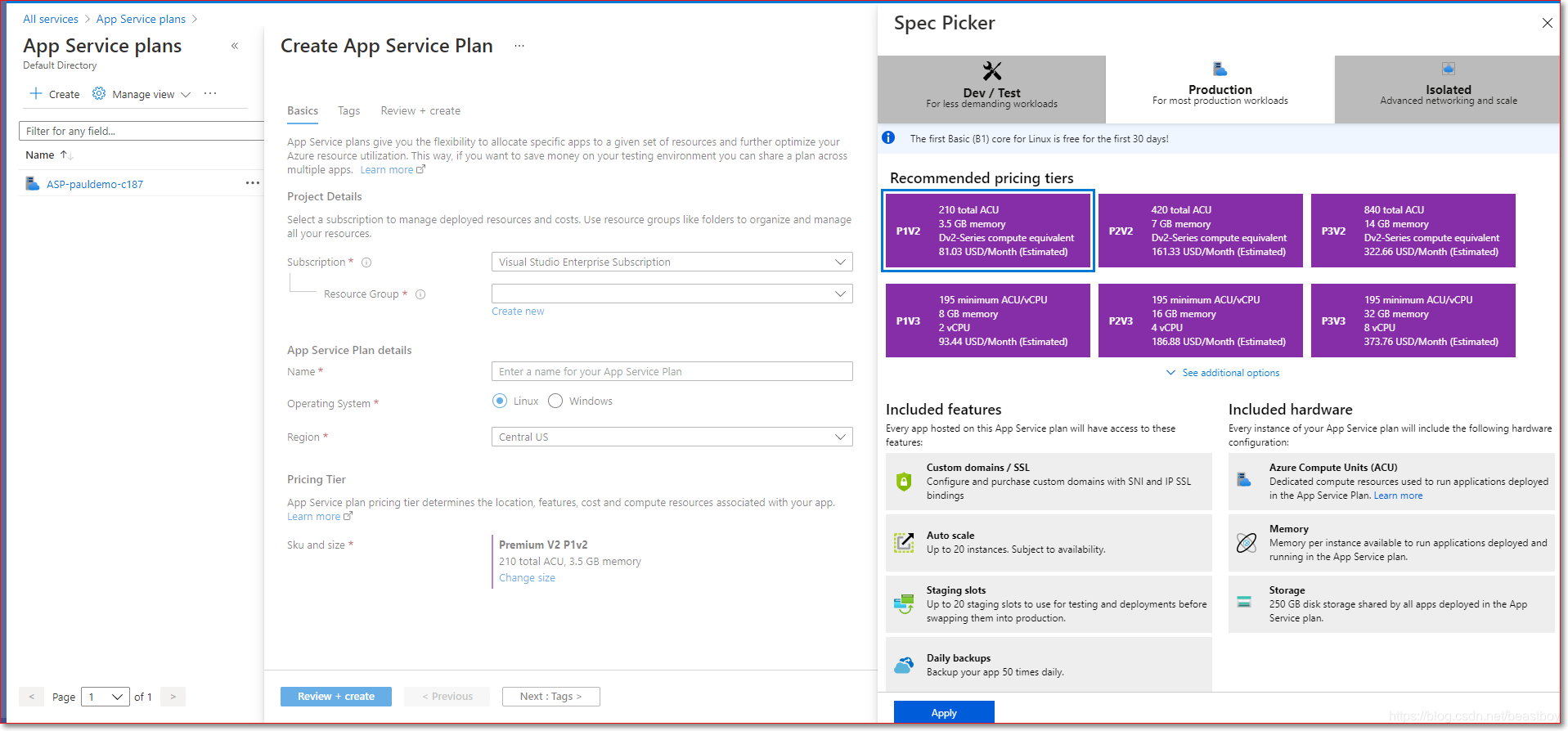
Task: Open the Region dropdown
Action: click(x=672, y=437)
